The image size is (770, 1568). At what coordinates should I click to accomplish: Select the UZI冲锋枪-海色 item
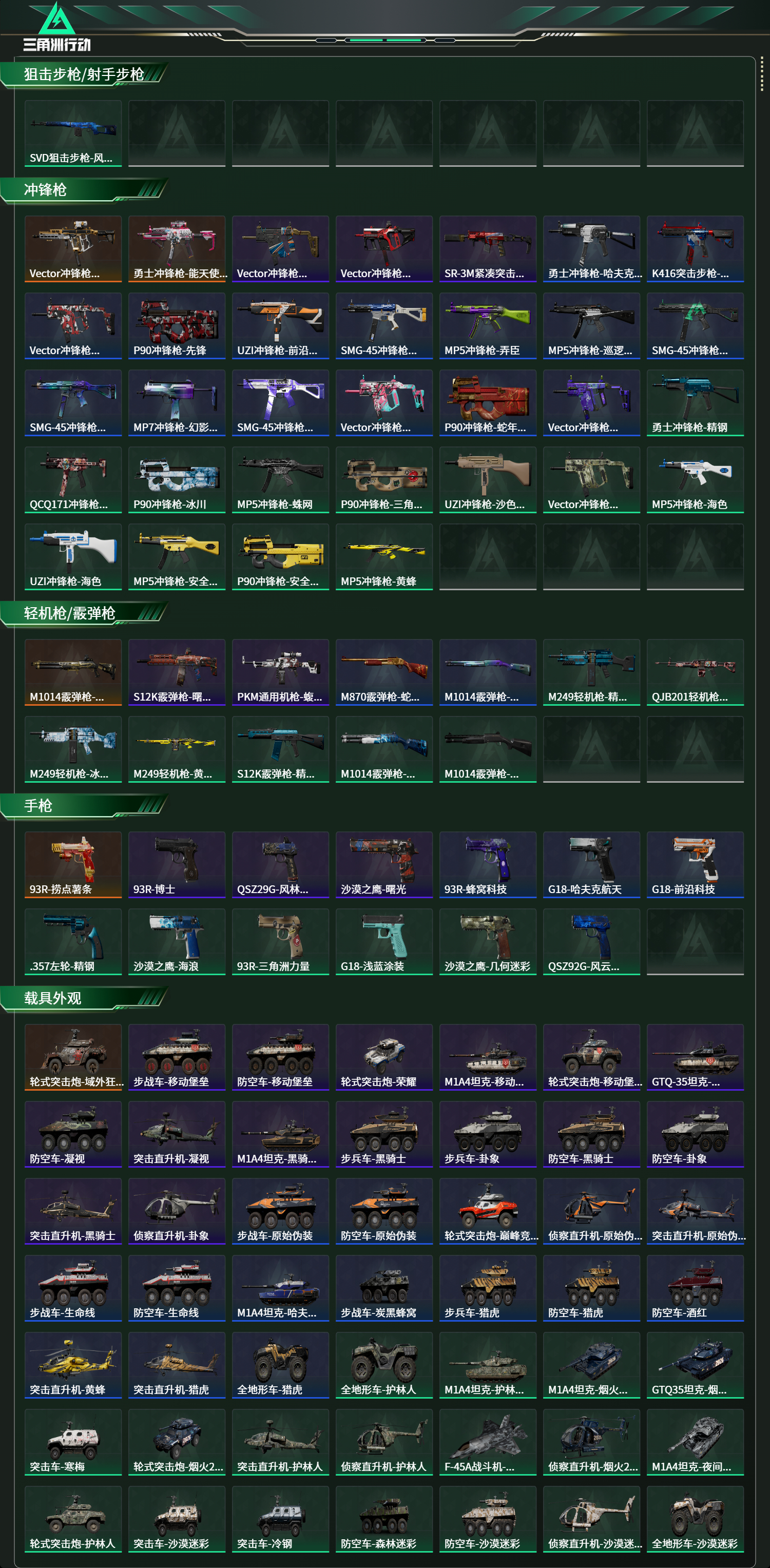click(x=73, y=557)
